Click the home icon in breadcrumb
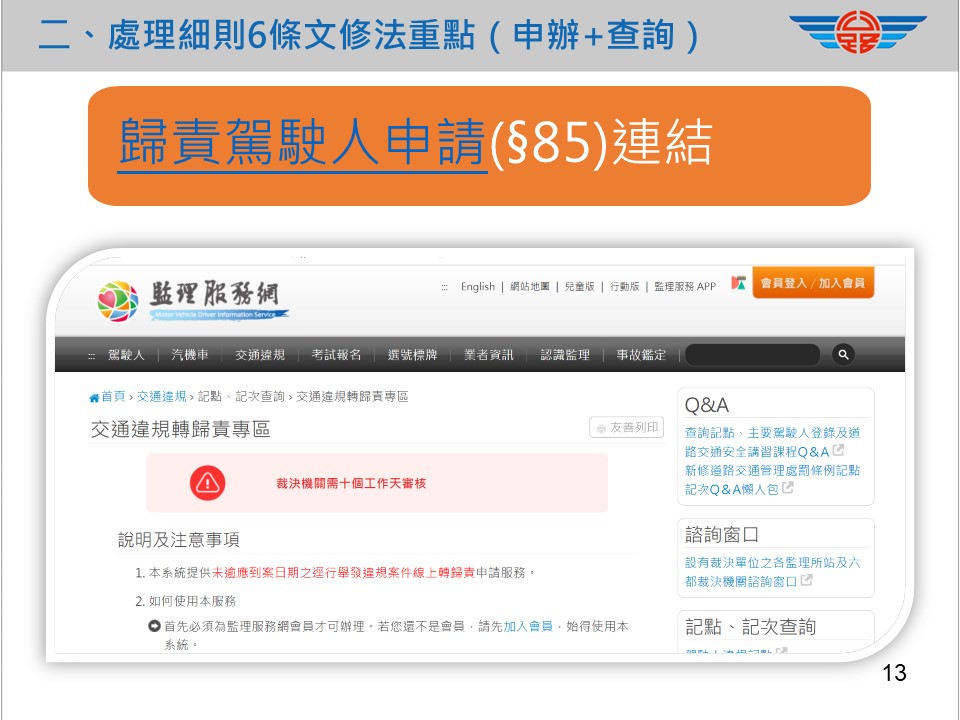960x720 pixels. coord(94,398)
